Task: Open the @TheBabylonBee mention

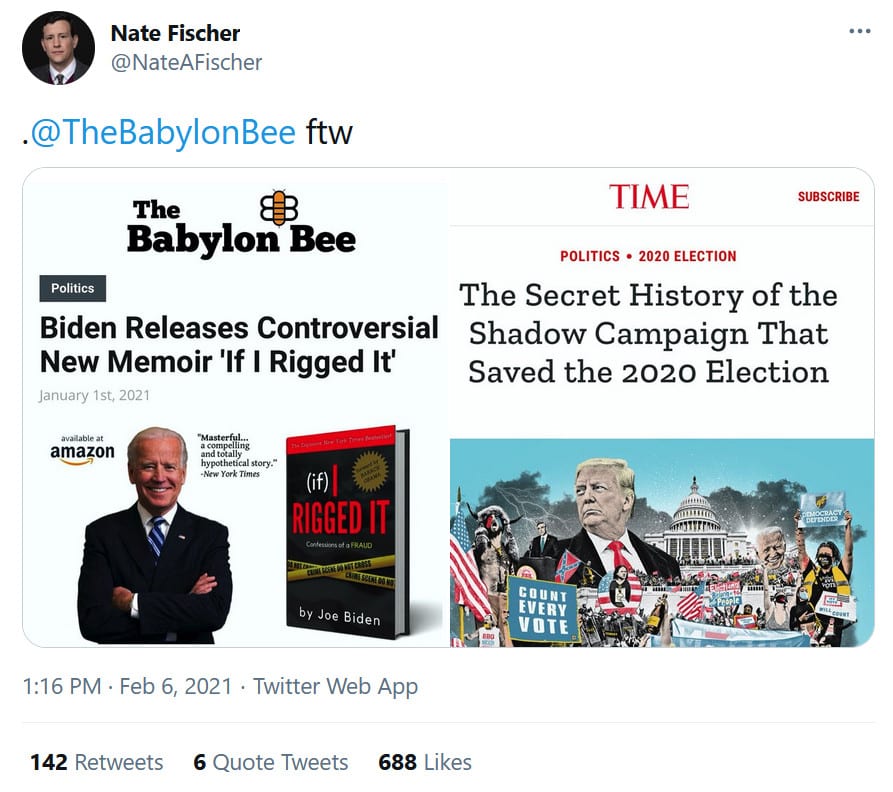Action: [163, 132]
